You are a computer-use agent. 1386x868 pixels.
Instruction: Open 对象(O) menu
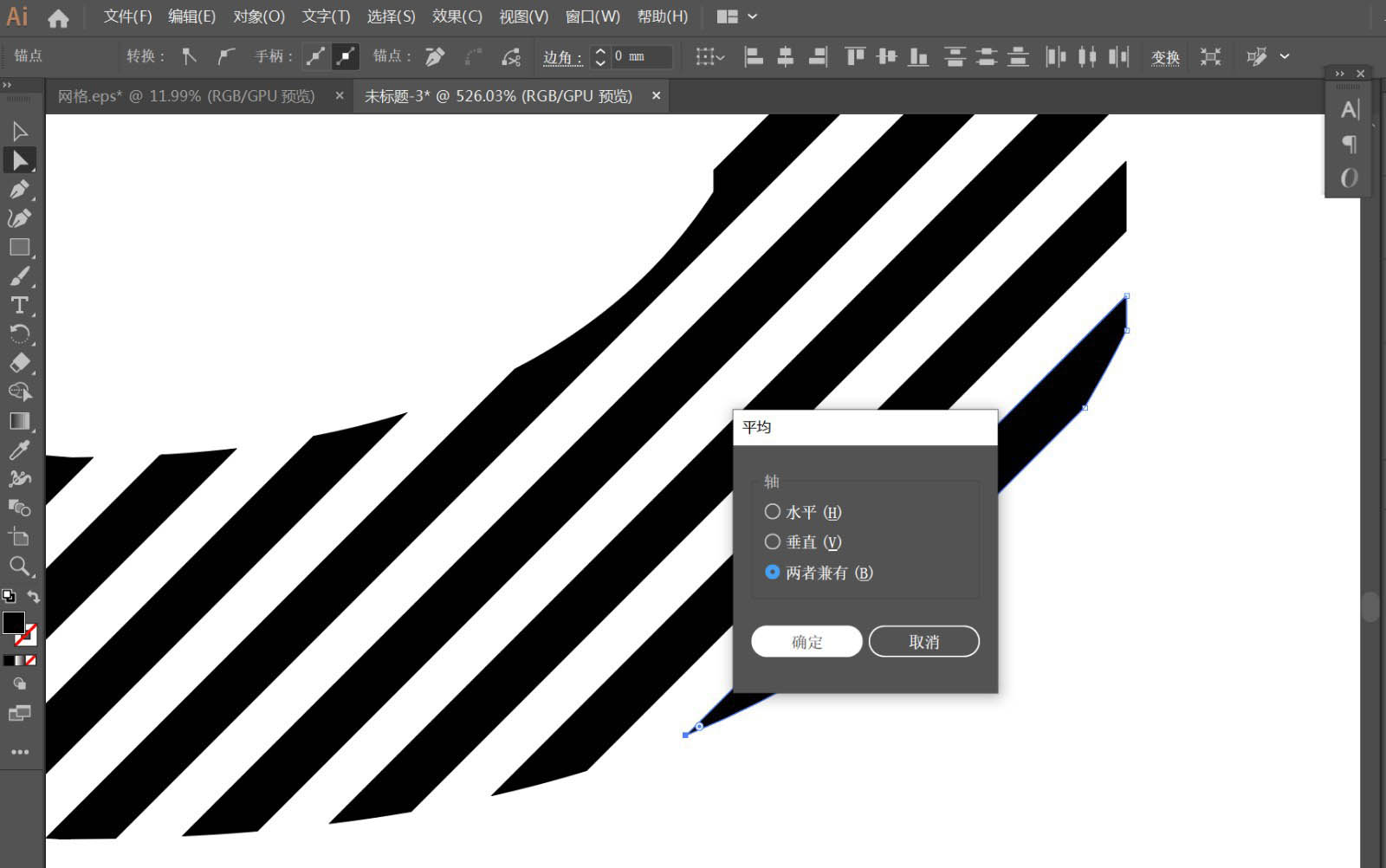point(259,16)
